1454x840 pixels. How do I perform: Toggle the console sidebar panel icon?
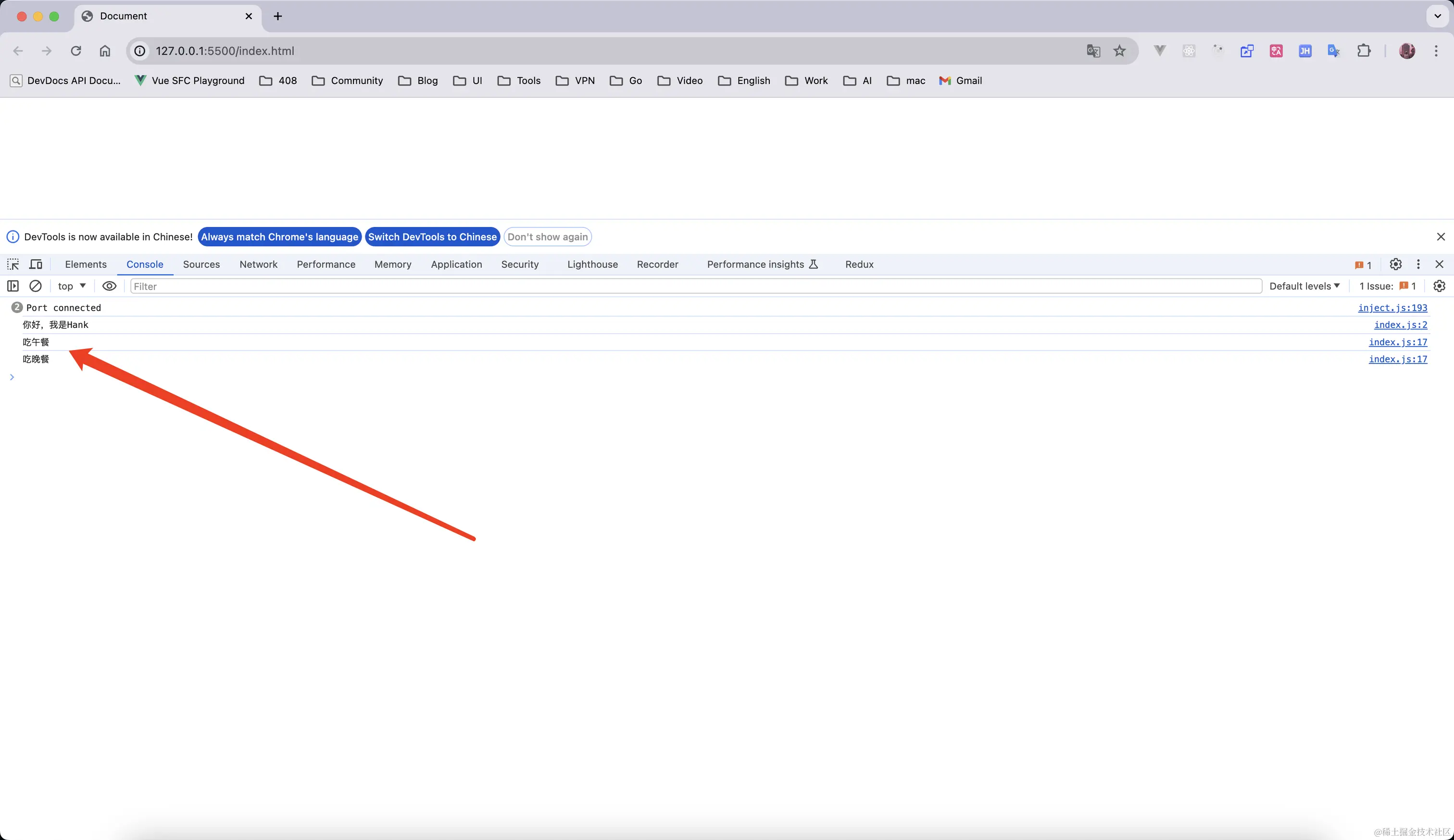(13, 286)
